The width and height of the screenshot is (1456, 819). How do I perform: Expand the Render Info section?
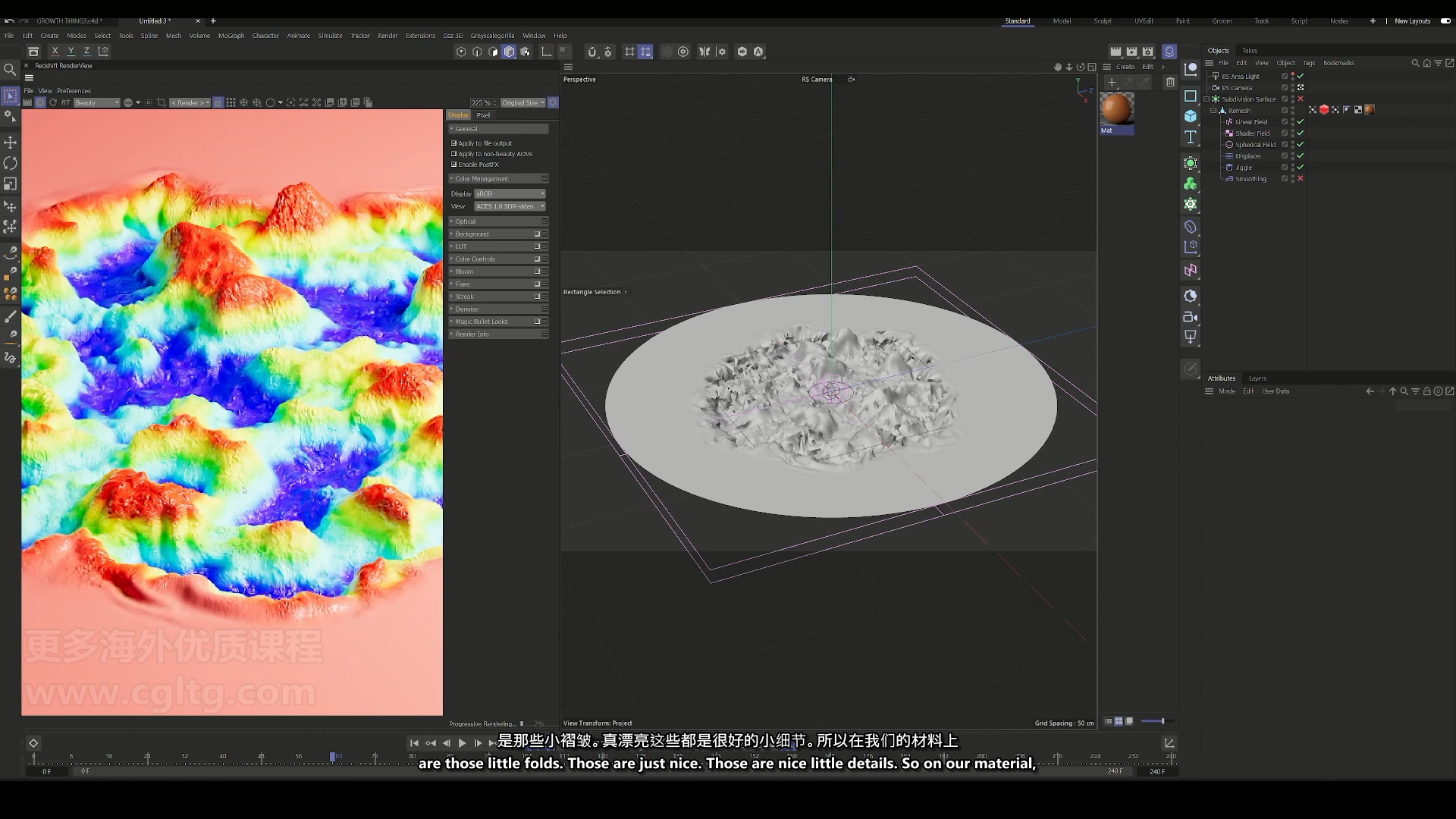pos(498,334)
